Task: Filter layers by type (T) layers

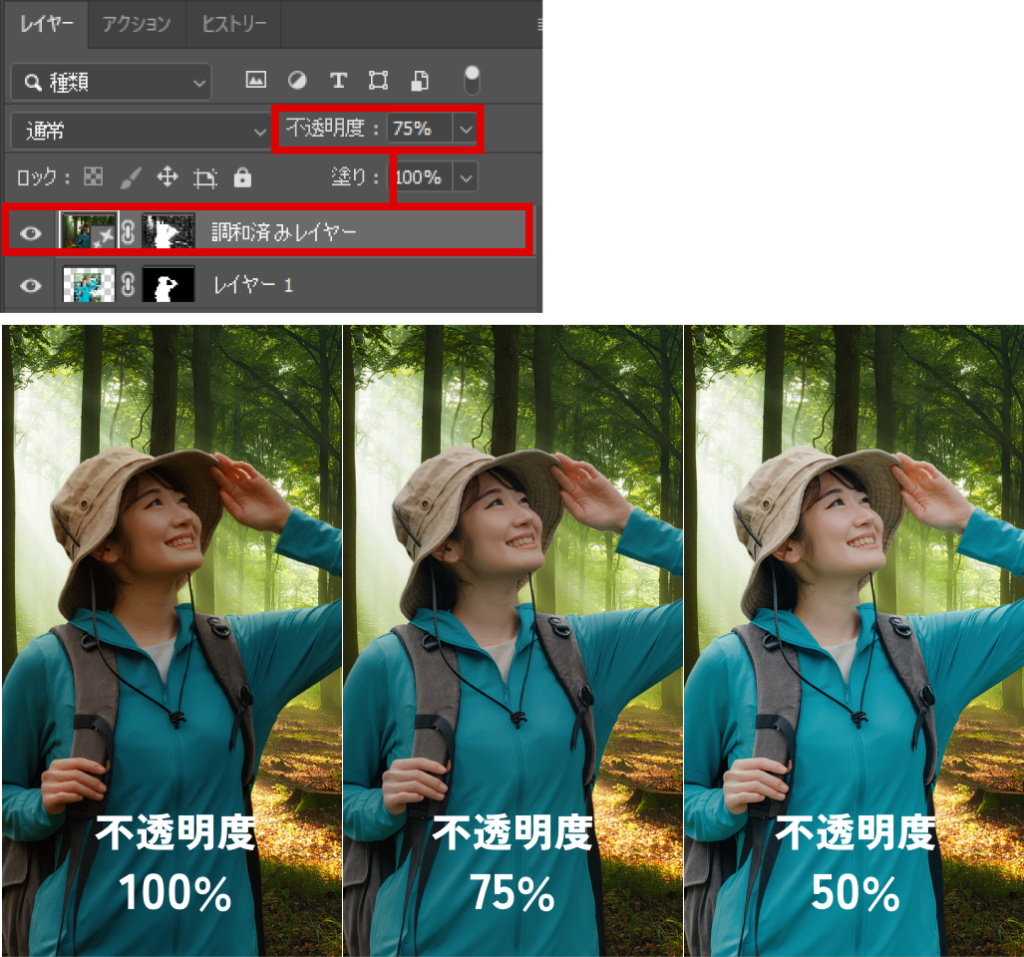Action: [x=338, y=81]
